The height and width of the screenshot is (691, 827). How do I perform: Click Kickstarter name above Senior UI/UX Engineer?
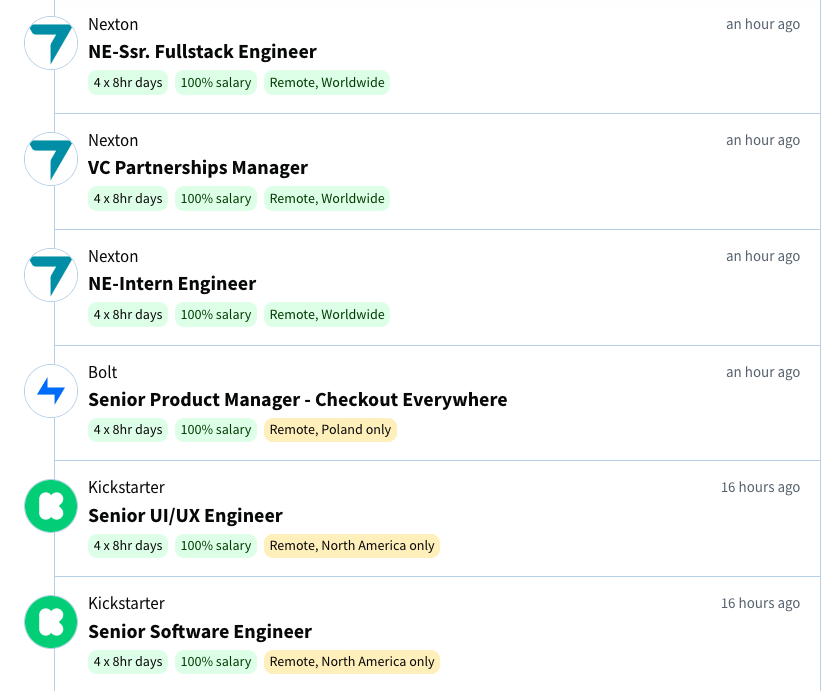126,488
